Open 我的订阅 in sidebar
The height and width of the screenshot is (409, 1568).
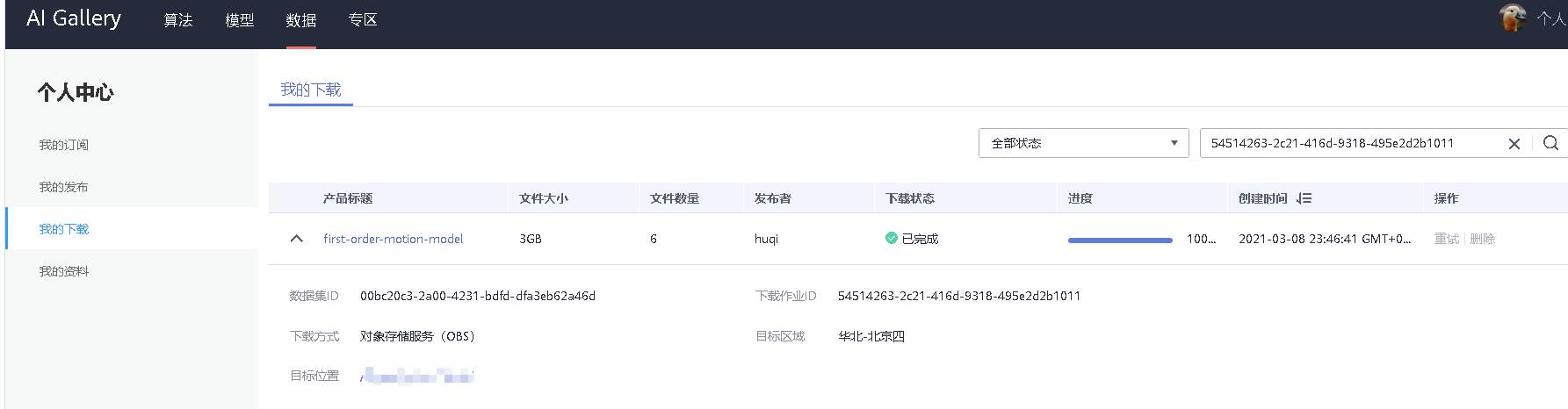coord(63,145)
